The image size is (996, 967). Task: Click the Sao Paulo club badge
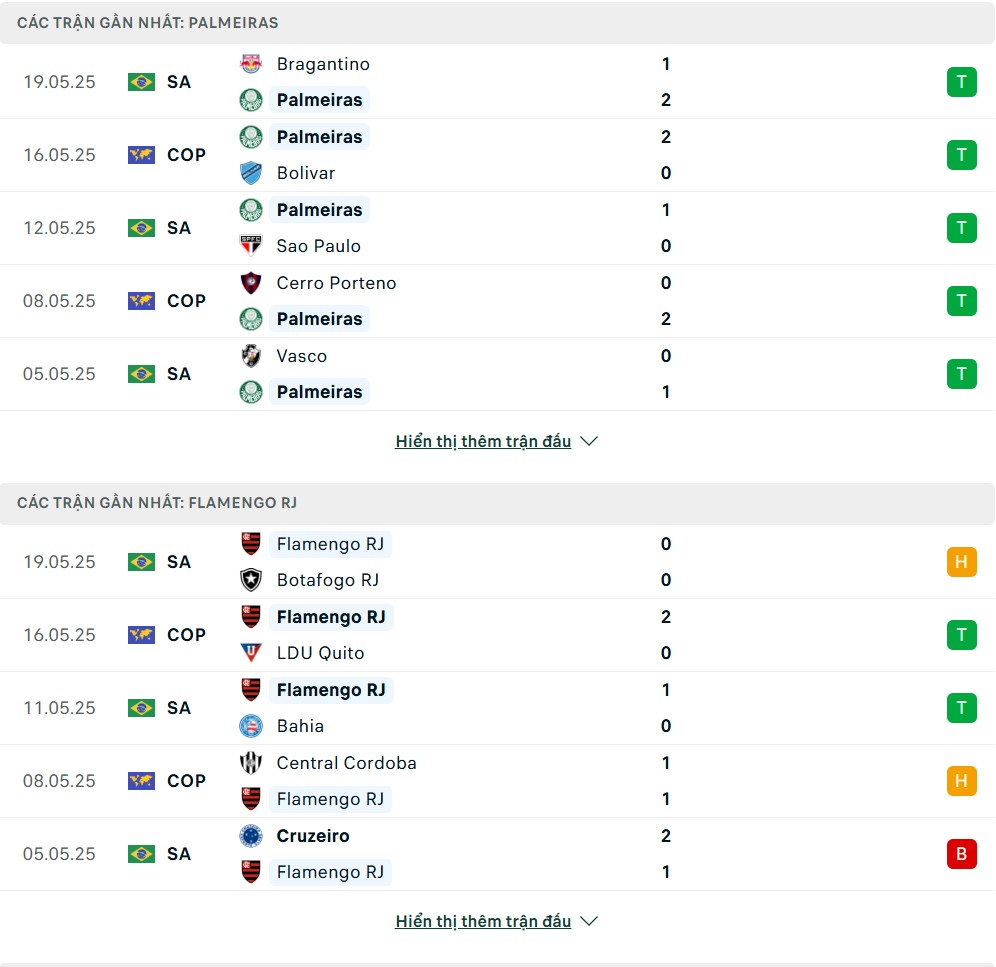[251, 246]
